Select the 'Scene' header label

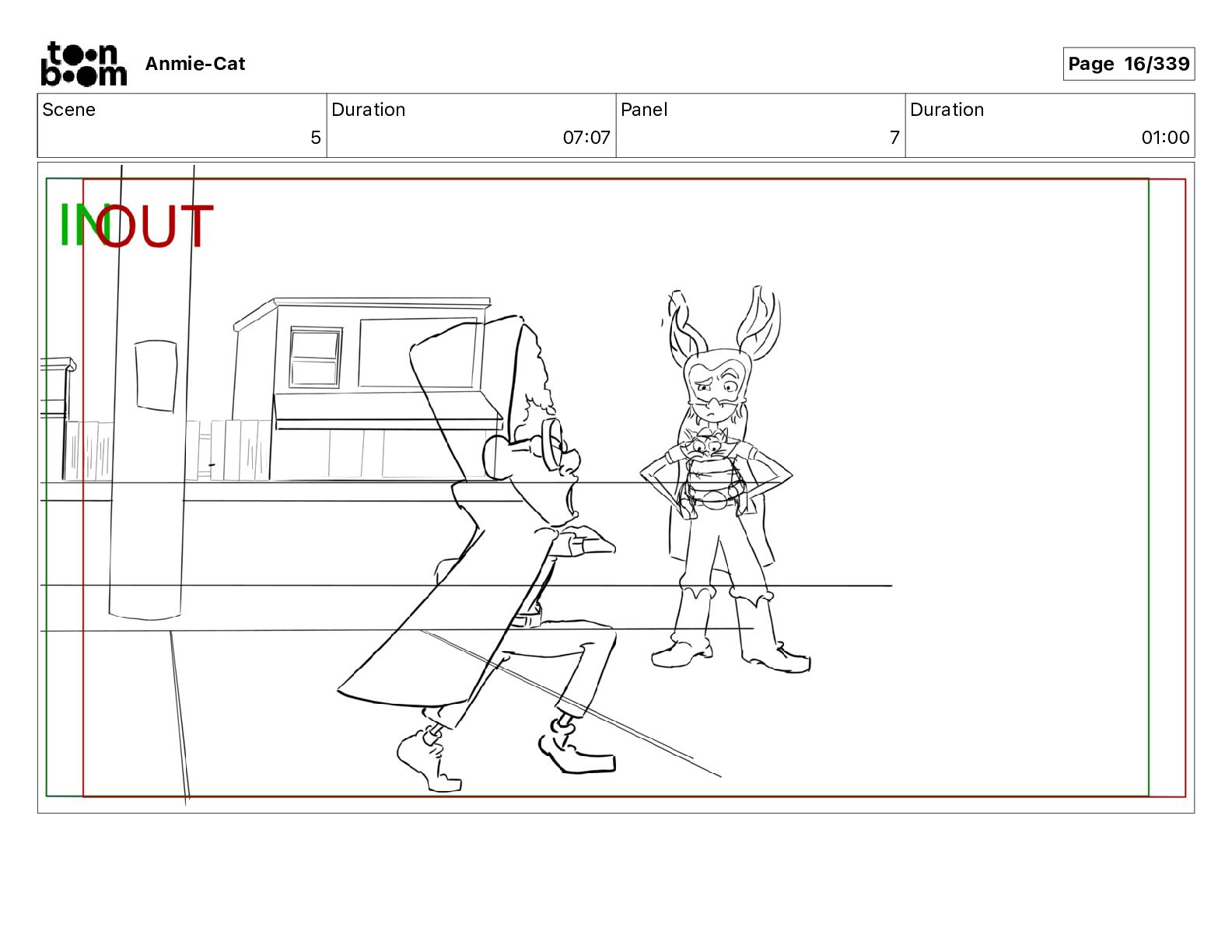[x=68, y=110]
